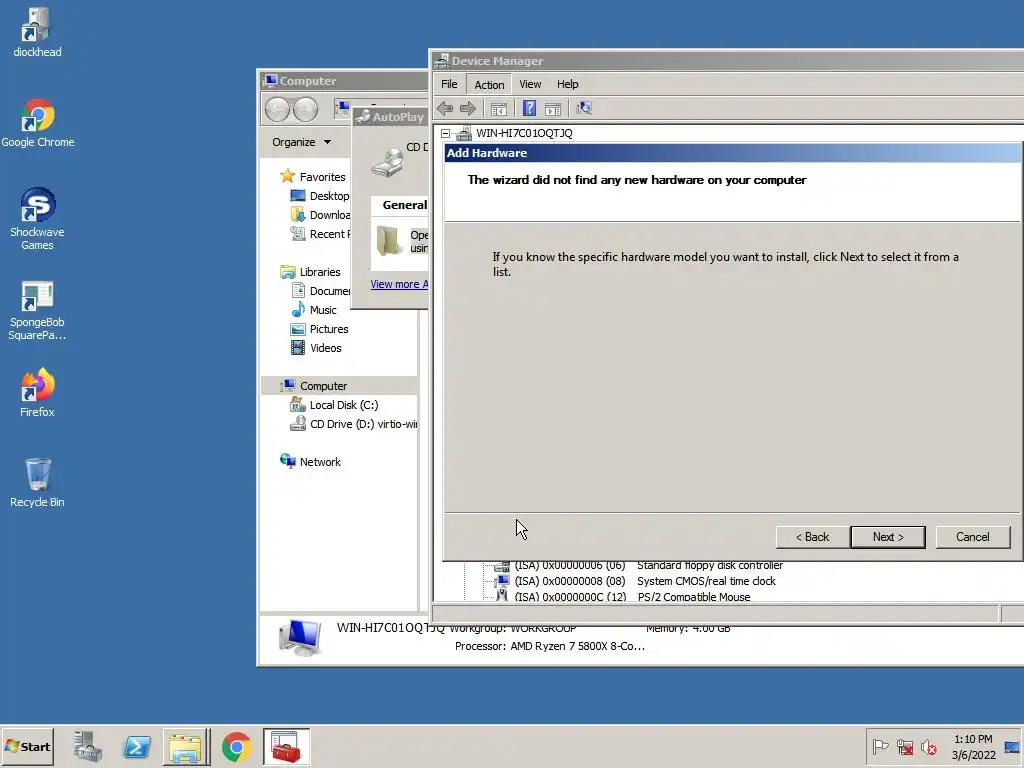Open SpongeBob SquarePants desktop shortcut
Screen dimensions: 1024x768
pyautogui.click(x=37, y=310)
